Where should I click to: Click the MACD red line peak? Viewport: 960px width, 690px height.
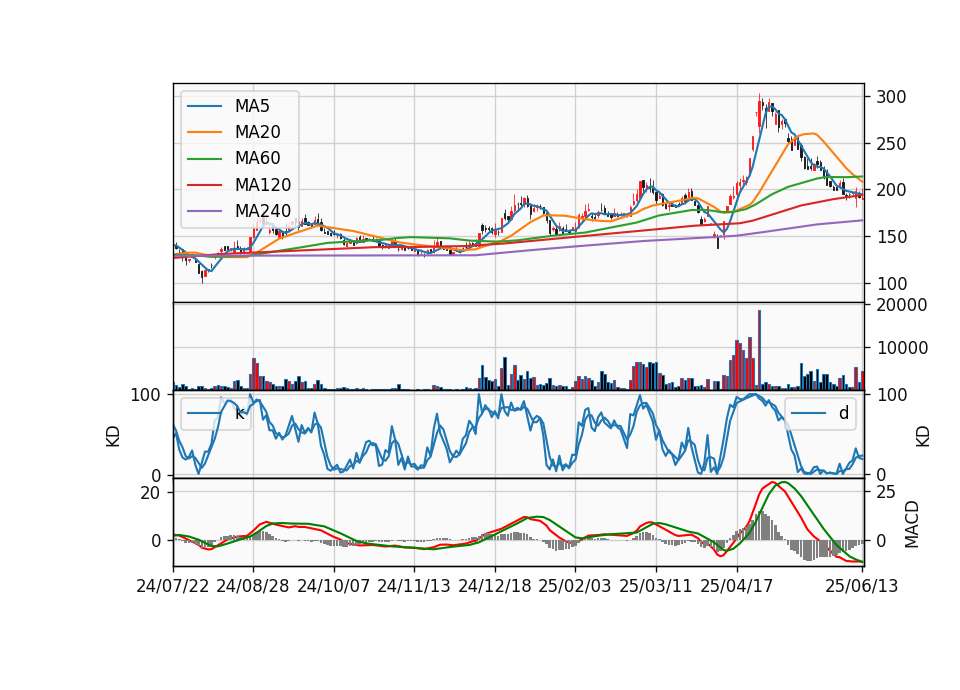tap(773, 482)
